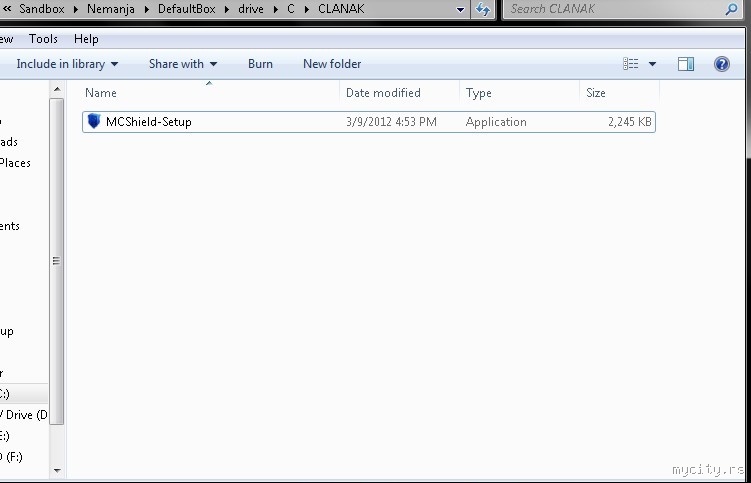Open the Help menu

click(86, 39)
